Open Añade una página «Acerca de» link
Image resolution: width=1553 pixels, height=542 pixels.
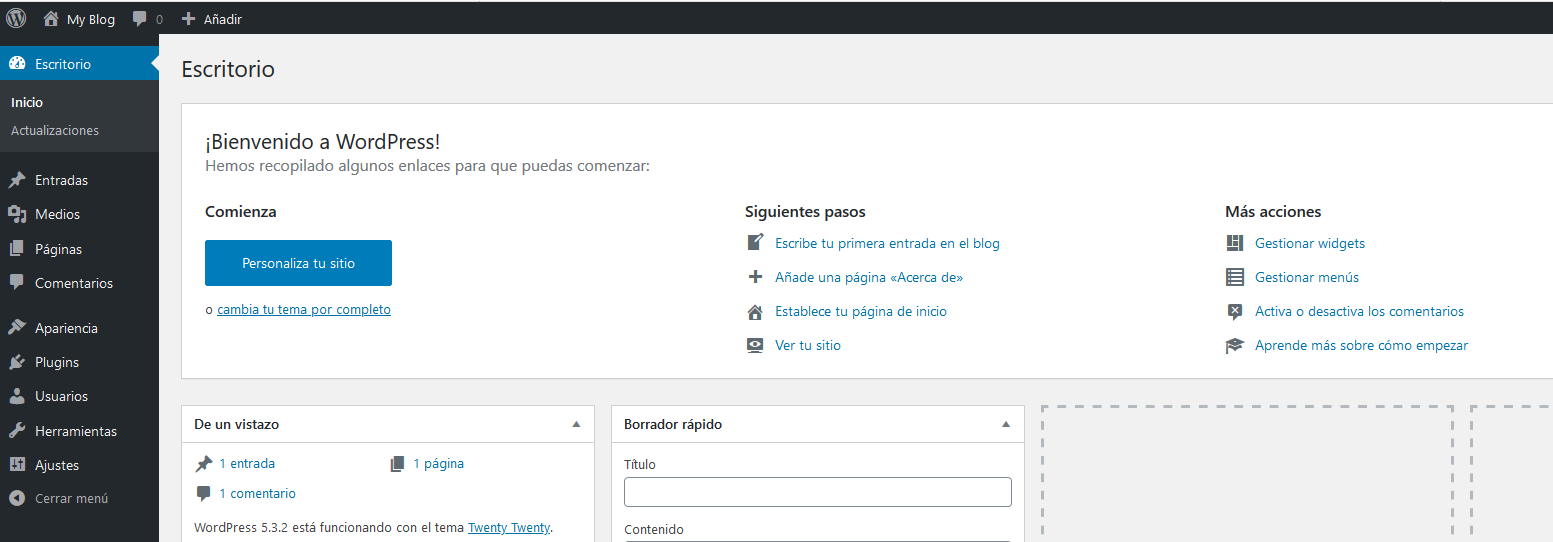(x=869, y=277)
